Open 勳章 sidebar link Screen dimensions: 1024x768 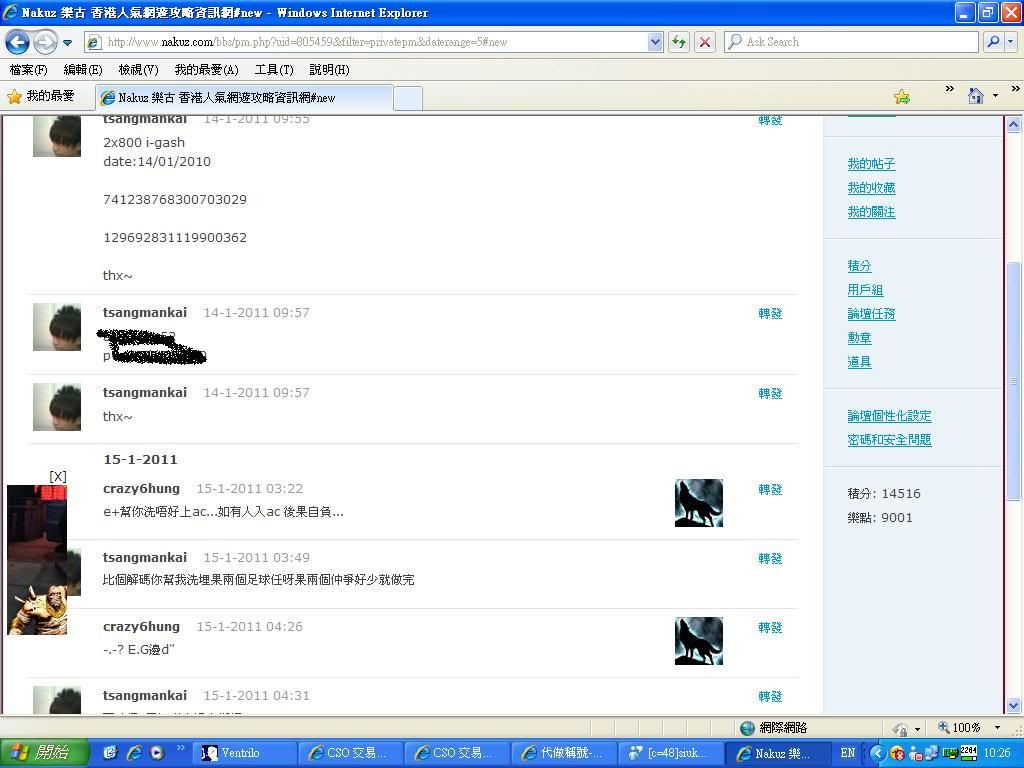tap(859, 338)
